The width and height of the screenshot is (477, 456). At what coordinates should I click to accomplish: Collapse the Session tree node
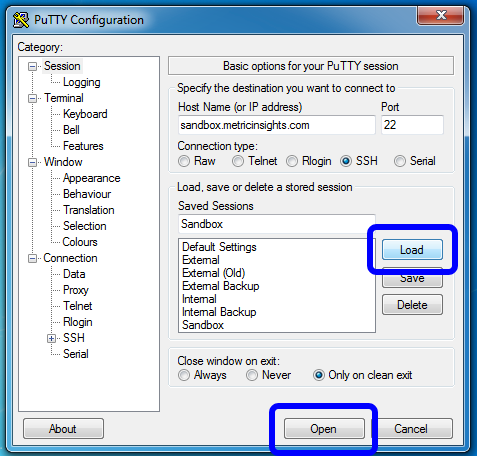[x=32, y=66]
